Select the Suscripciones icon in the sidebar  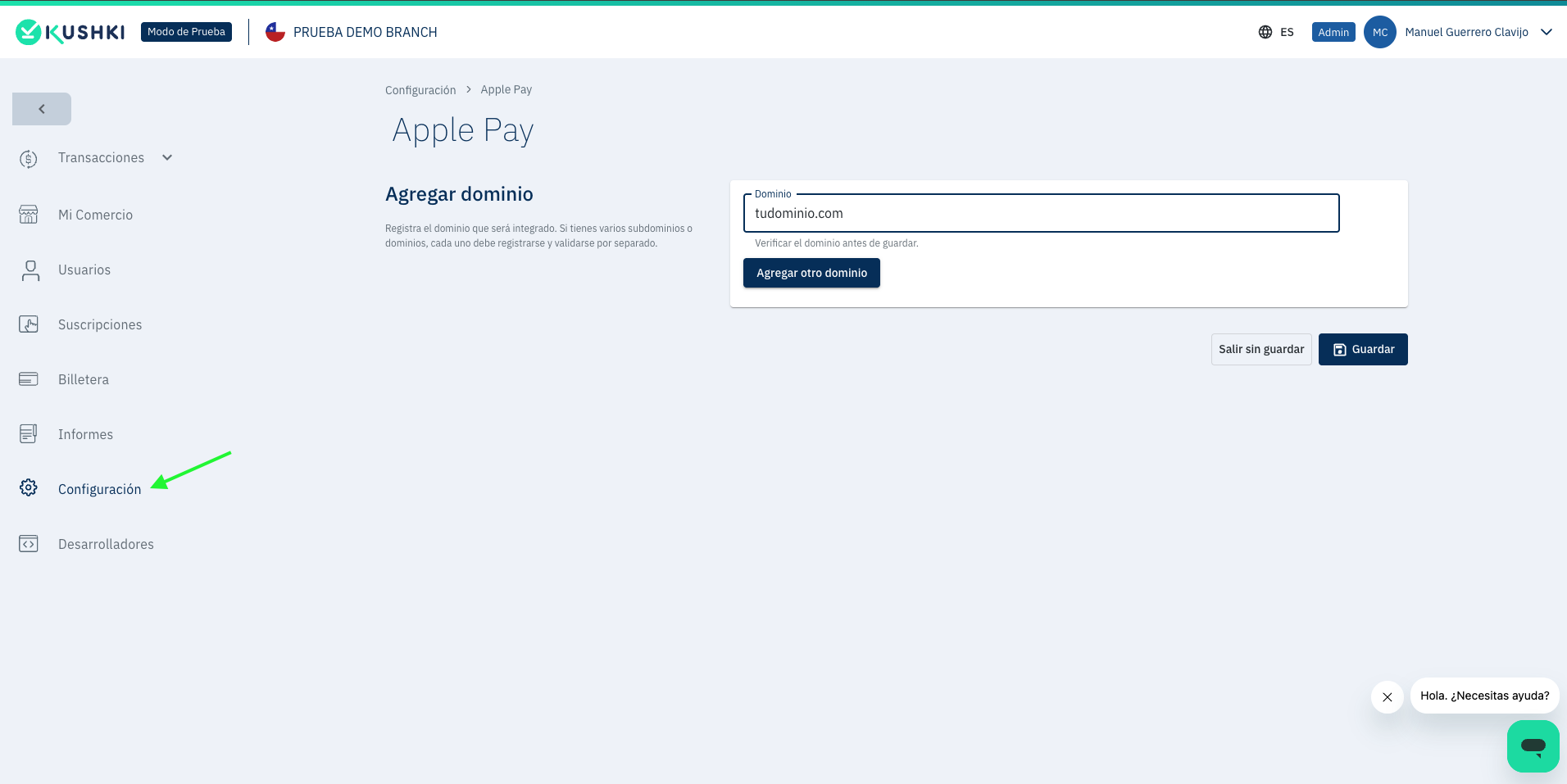(28, 324)
